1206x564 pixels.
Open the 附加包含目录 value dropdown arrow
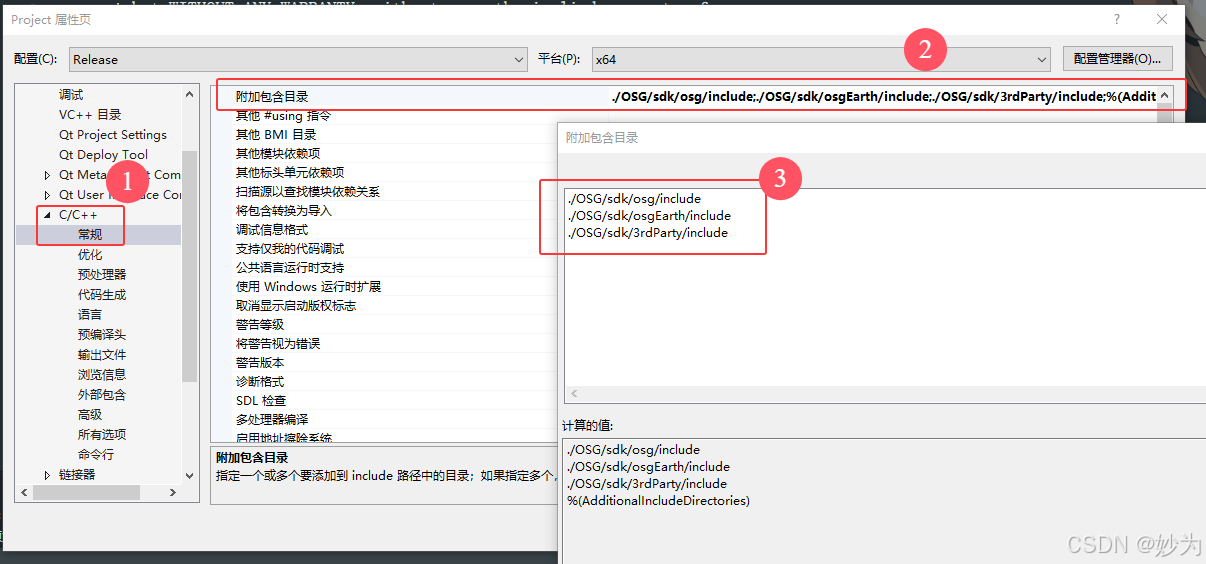pyautogui.click(x=1164, y=96)
